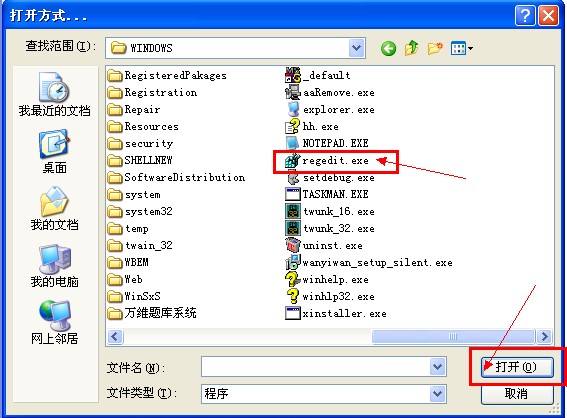This screenshot has width=567, height=418.
Task: Go to 桌面 in places bar
Action: tap(55, 152)
